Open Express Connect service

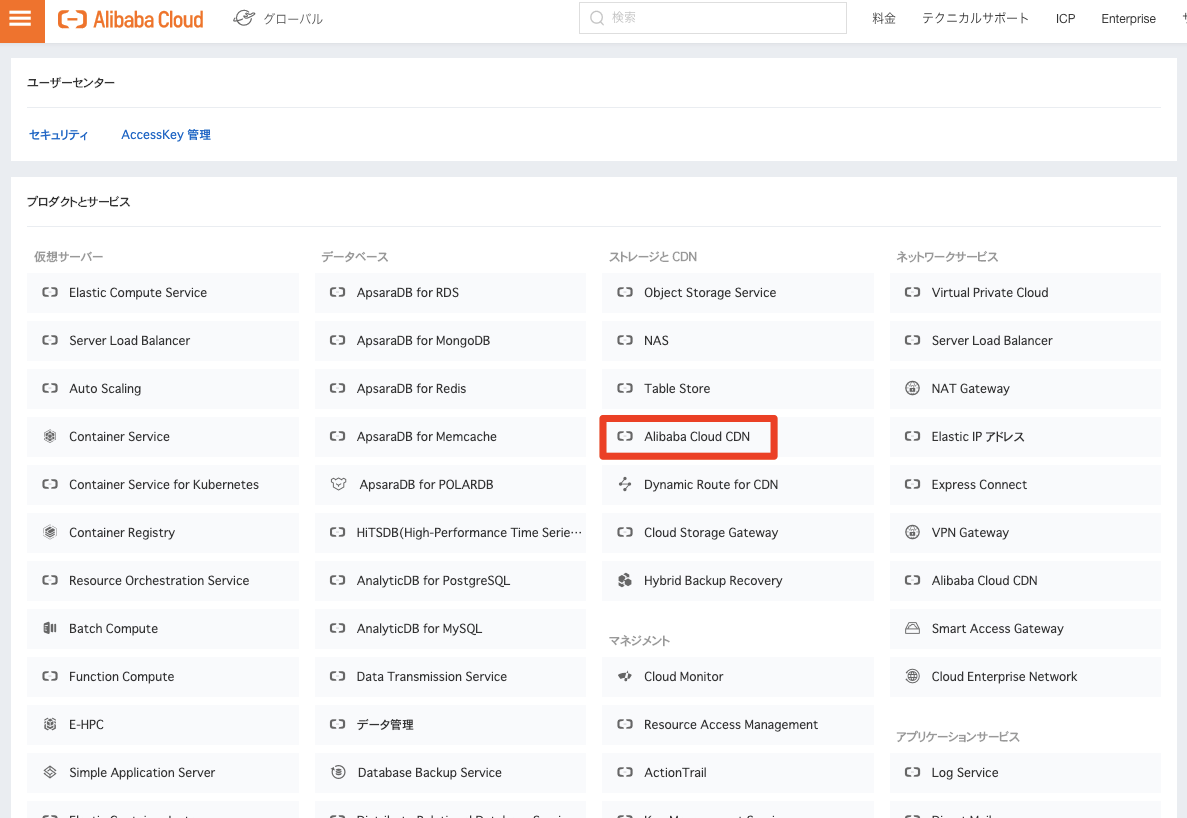tap(1026, 484)
